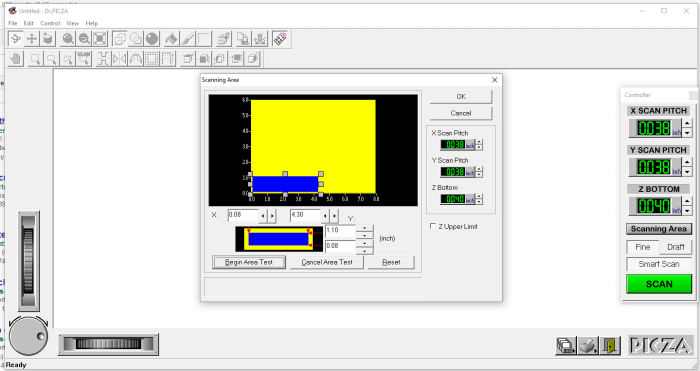Decrease Y Scan Pitch in dialog
700x371 pixels.
479,175
